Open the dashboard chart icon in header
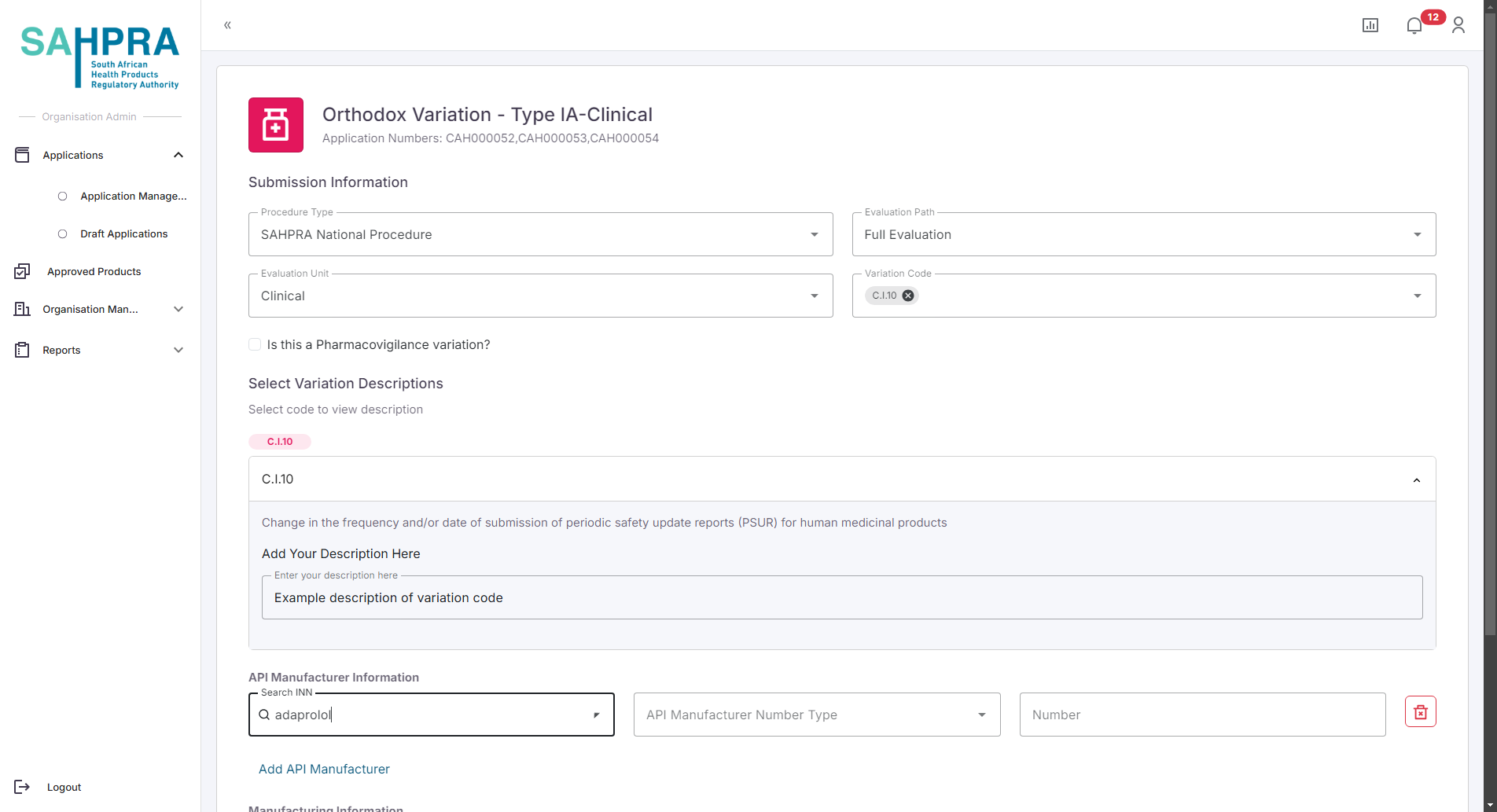This screenshot has height=812, width=1497. [x=1370, y=25]
